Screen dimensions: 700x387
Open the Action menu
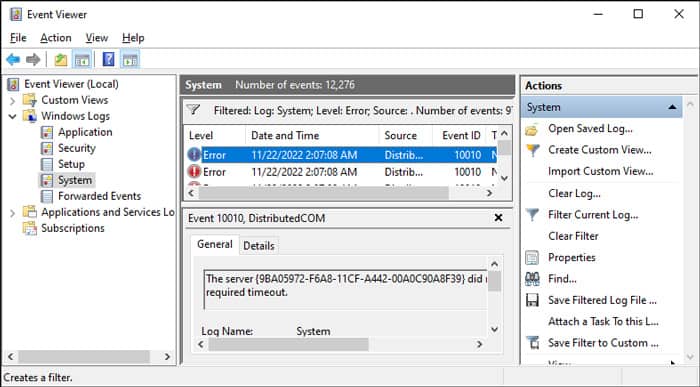pyautogui.click(x=56, y=38)
